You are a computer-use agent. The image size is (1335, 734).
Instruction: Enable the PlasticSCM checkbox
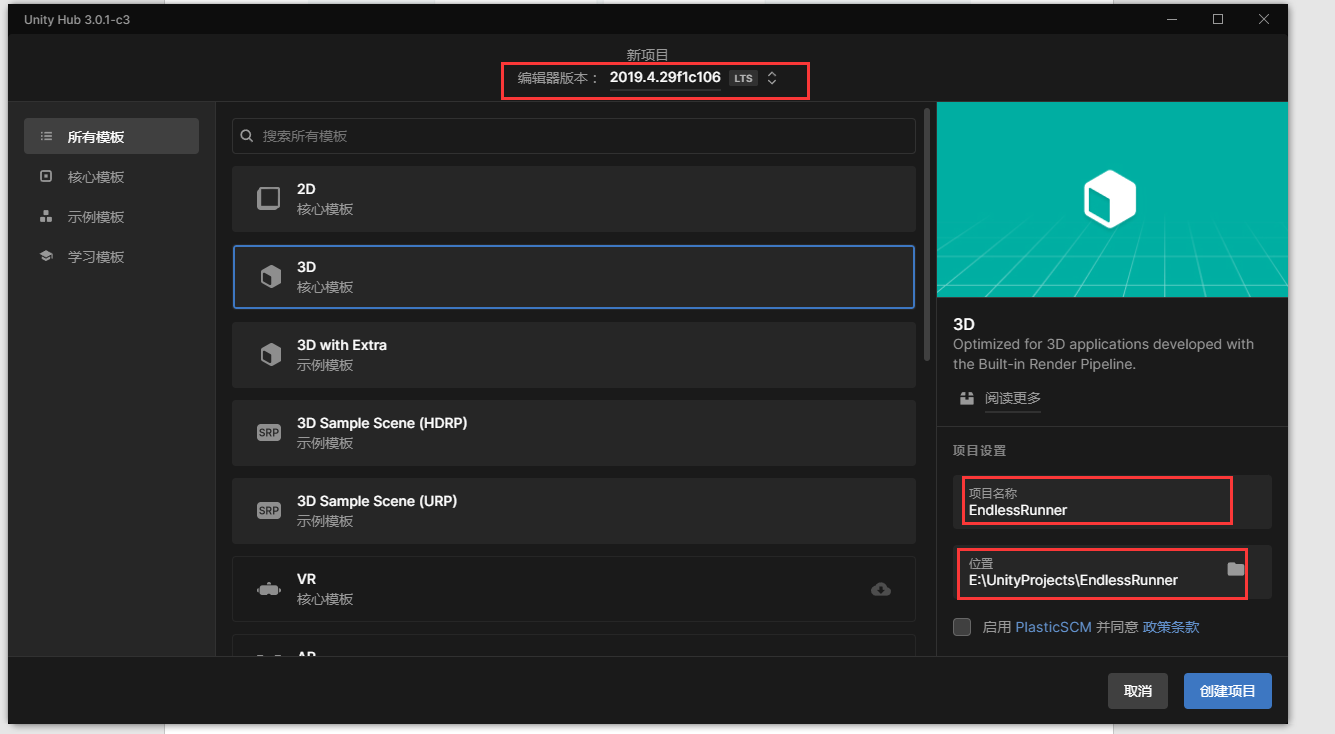[x=962, y=627]
